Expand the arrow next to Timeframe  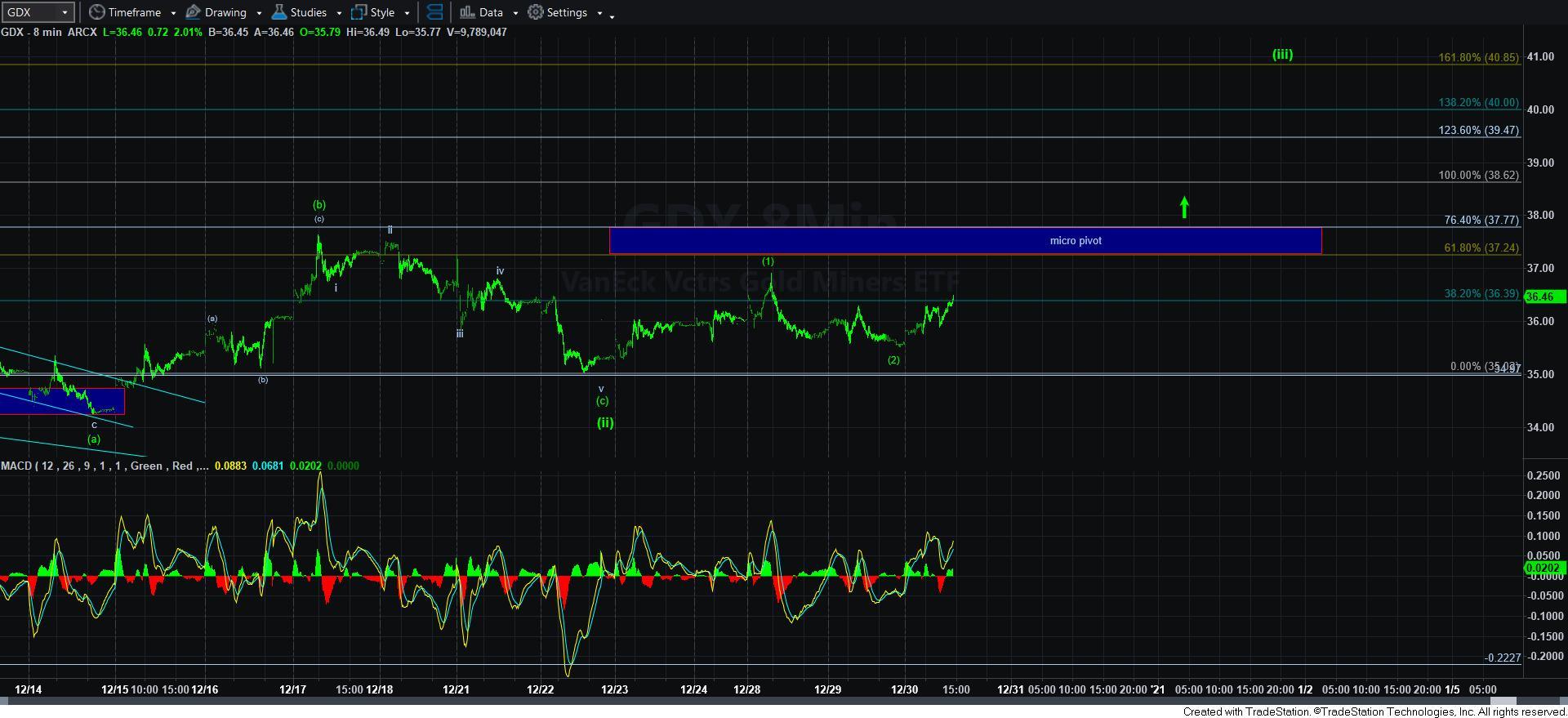(x=173, y=13)
